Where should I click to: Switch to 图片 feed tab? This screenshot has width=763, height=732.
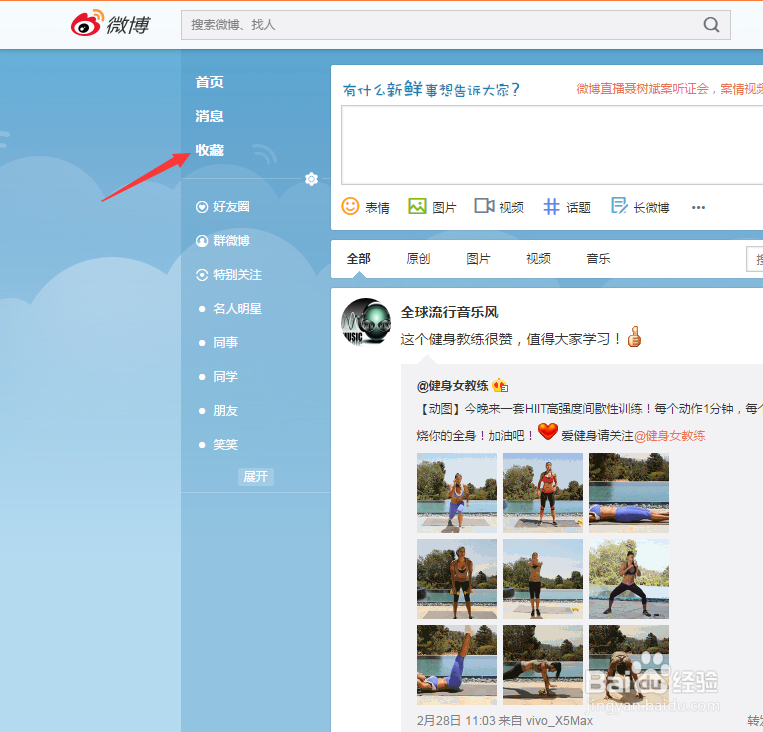(x=478, y=258)
